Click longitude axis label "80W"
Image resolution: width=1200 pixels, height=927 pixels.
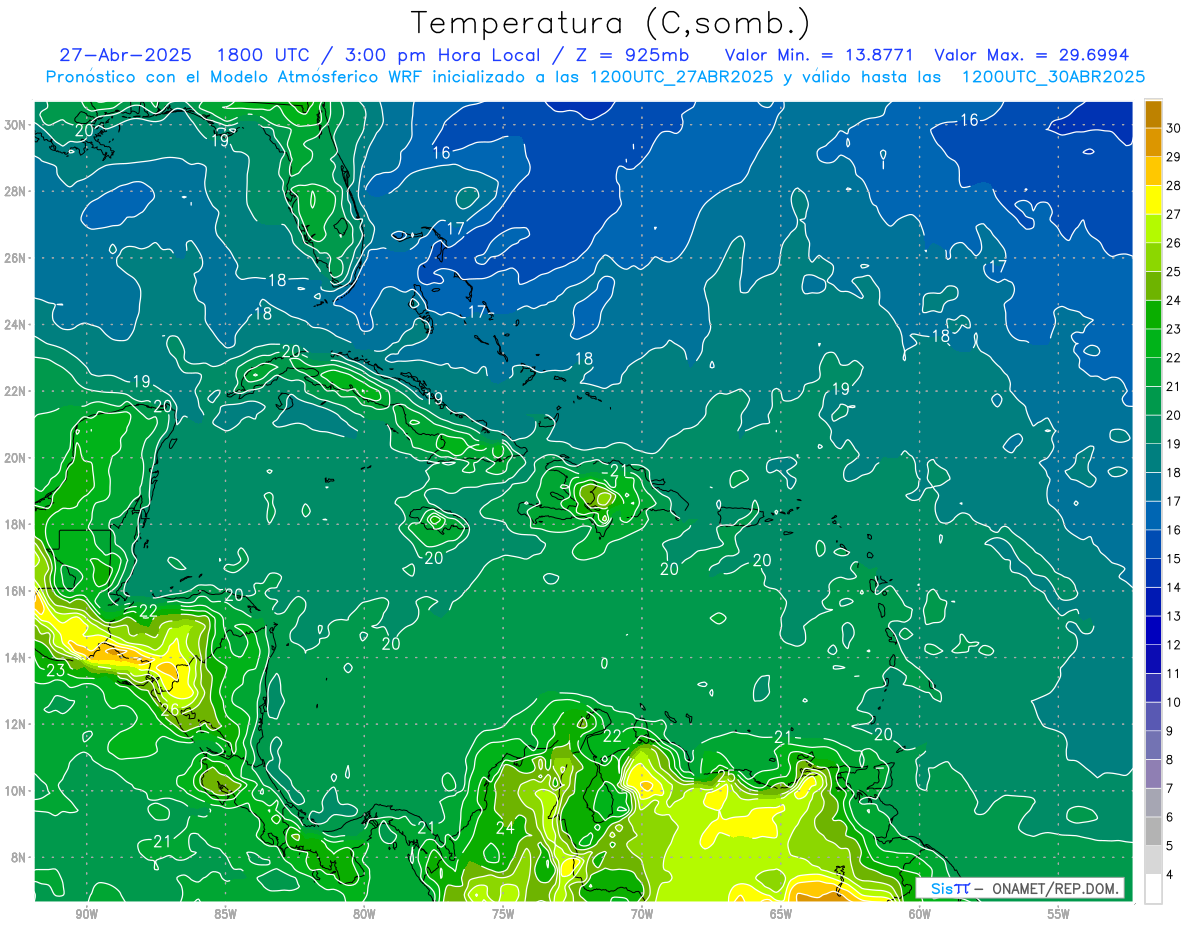pyautogui.click(x=364, y=914)
